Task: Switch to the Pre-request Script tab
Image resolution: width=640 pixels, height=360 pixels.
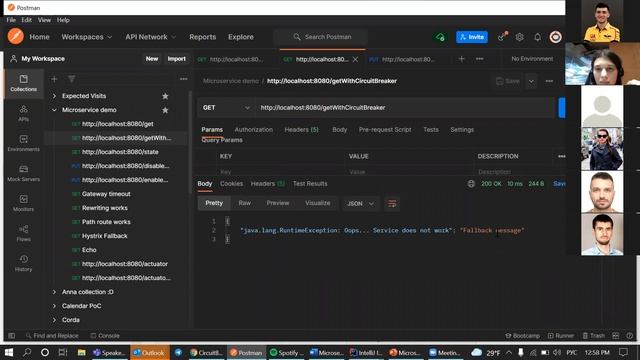Action: [x=385, y=129]
